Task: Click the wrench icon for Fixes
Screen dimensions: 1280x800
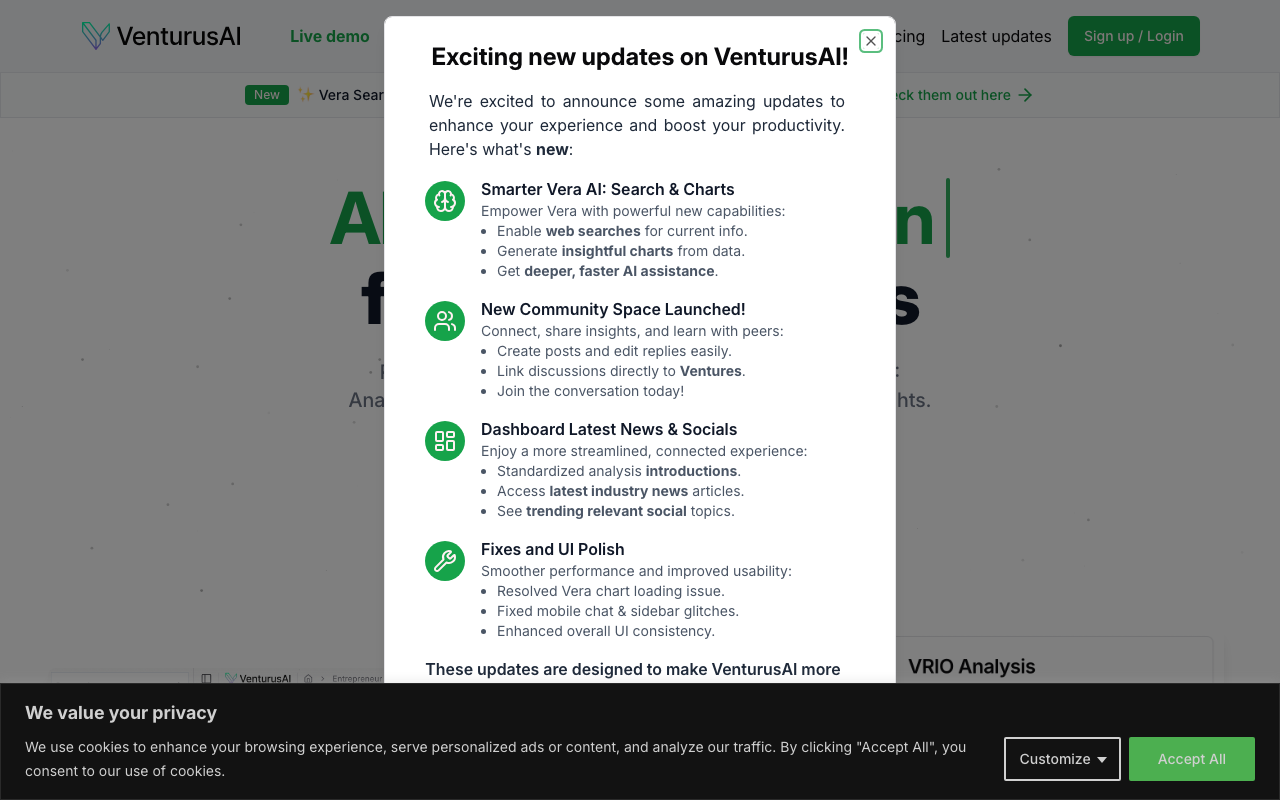Action: click(x=445, y=561)
